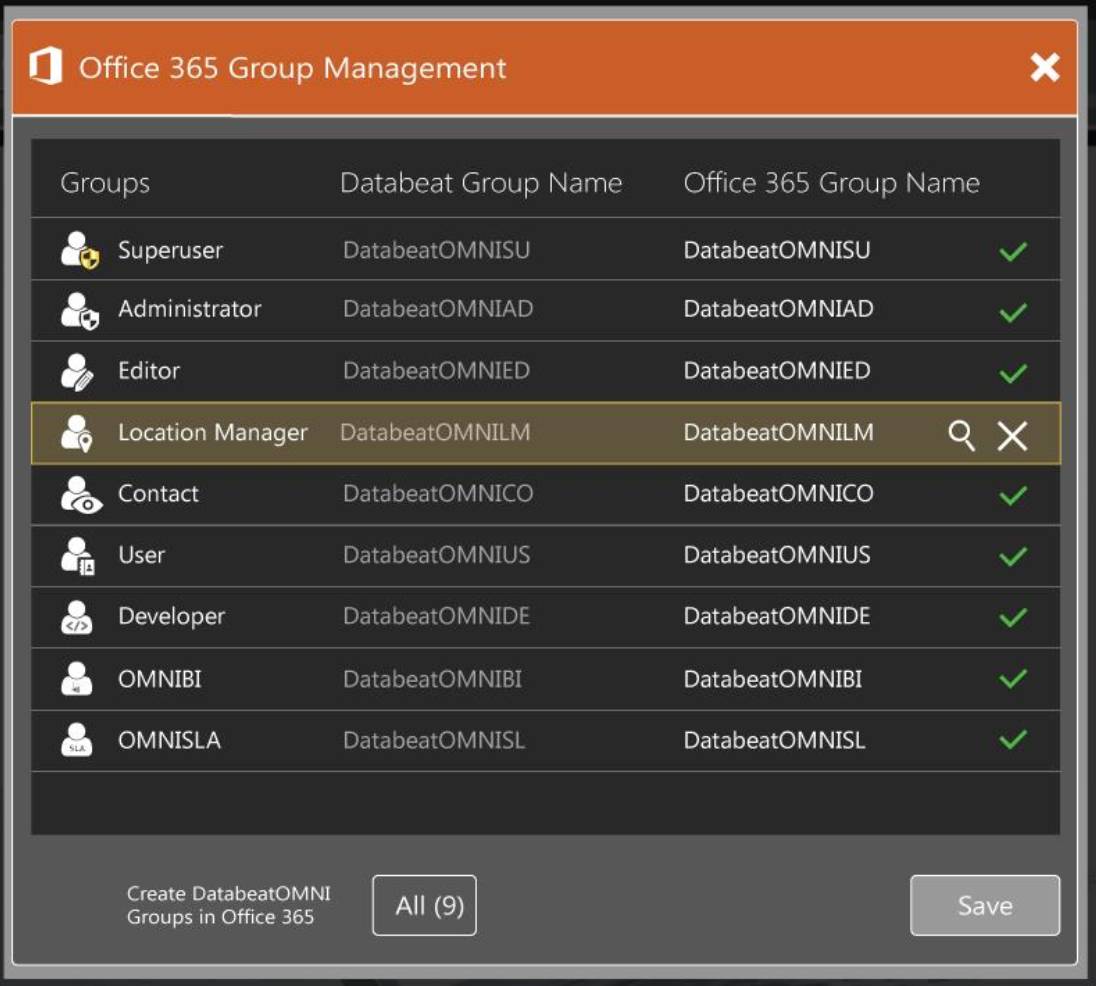Click the Location Manager group icon
Screen dimensions: 1096x986
[77, 433]
